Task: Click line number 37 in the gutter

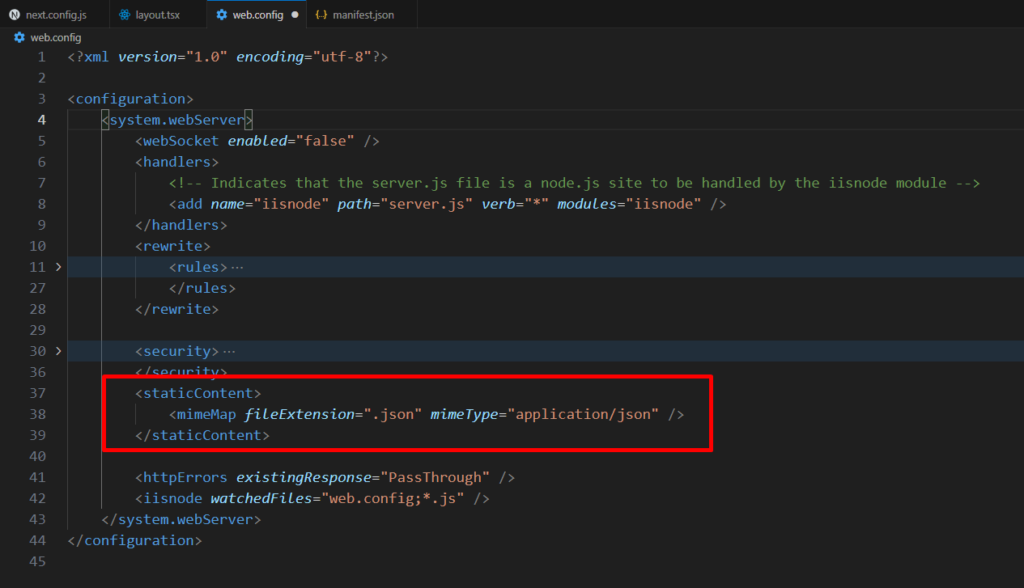Action: [38, 392]
